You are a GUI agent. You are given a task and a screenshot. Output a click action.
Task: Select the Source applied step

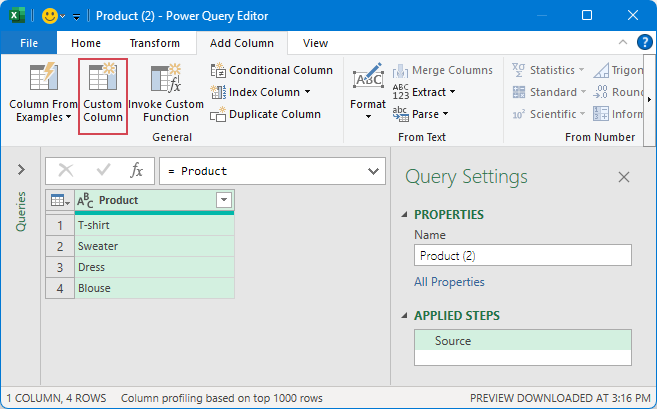[x=522, y=340]
